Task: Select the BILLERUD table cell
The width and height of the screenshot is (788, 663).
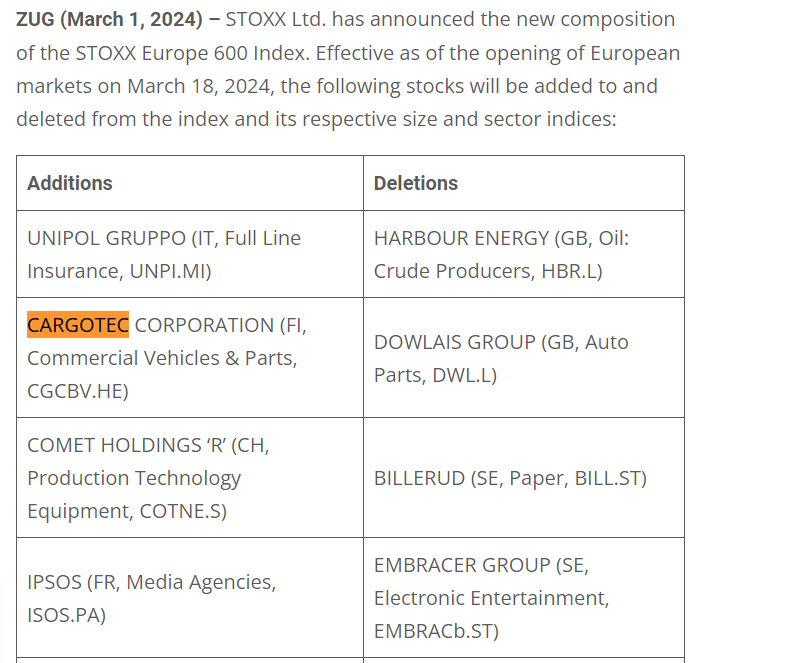Action: point(510,478)
